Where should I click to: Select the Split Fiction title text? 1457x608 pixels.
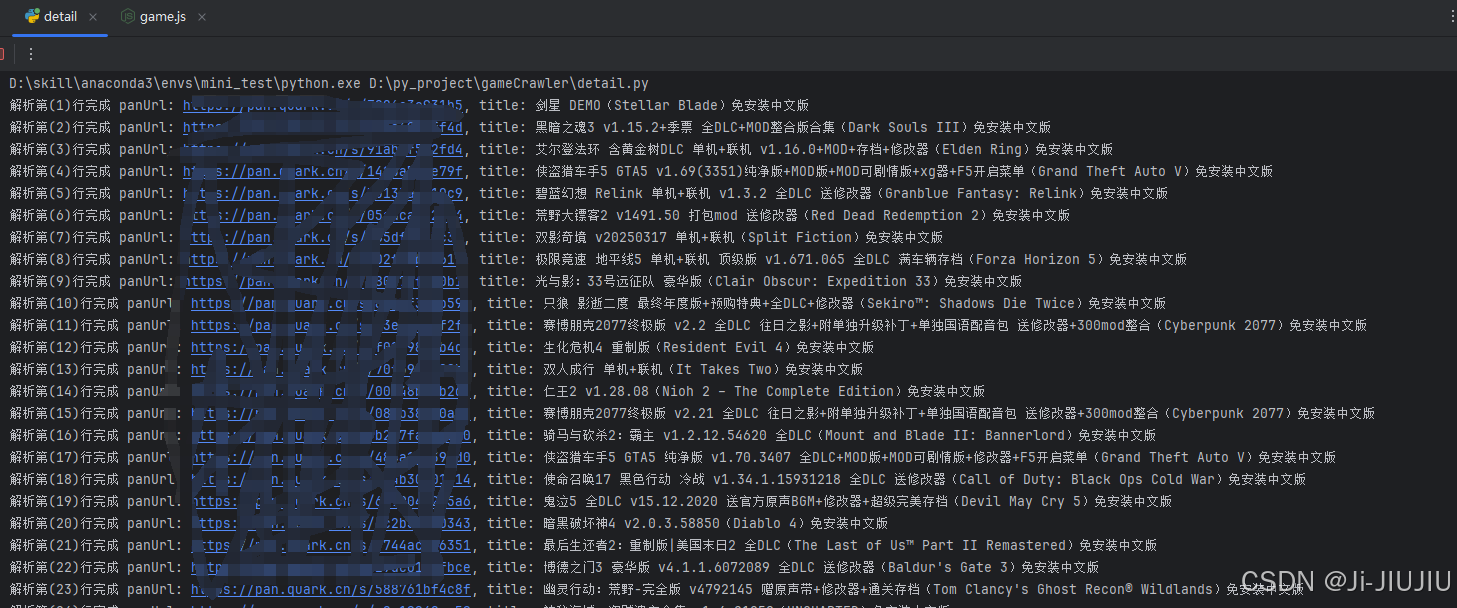739,237
